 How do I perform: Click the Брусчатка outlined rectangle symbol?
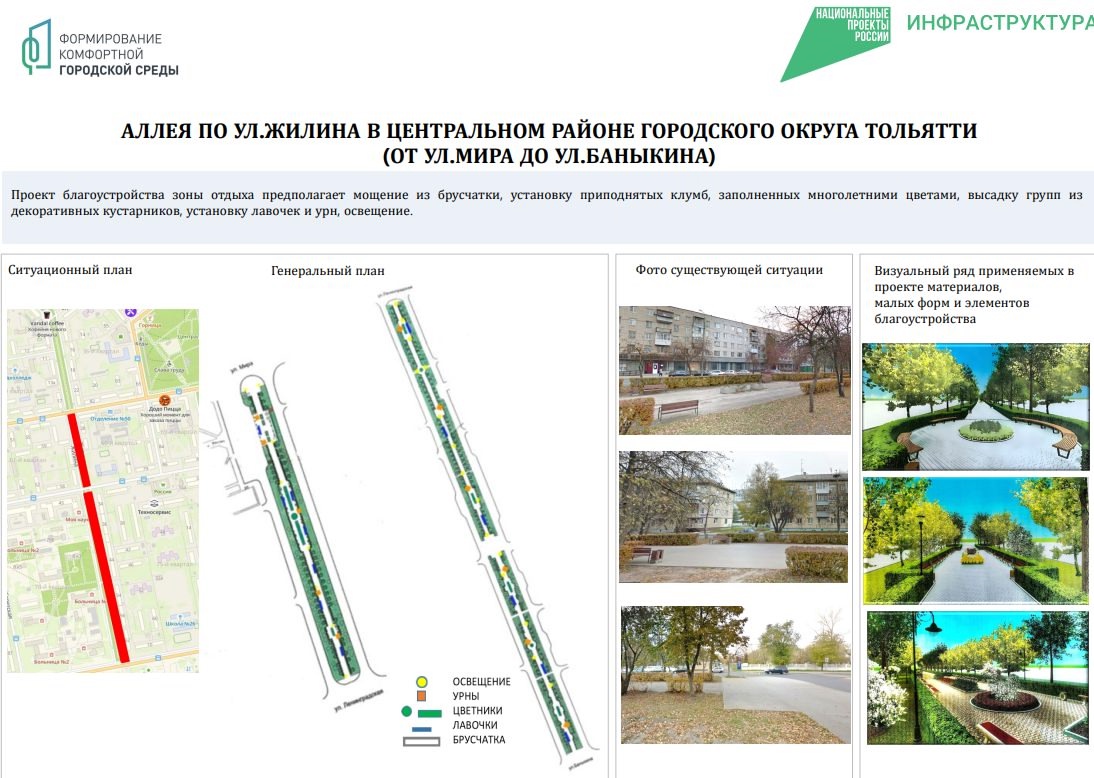click(422, 741)
